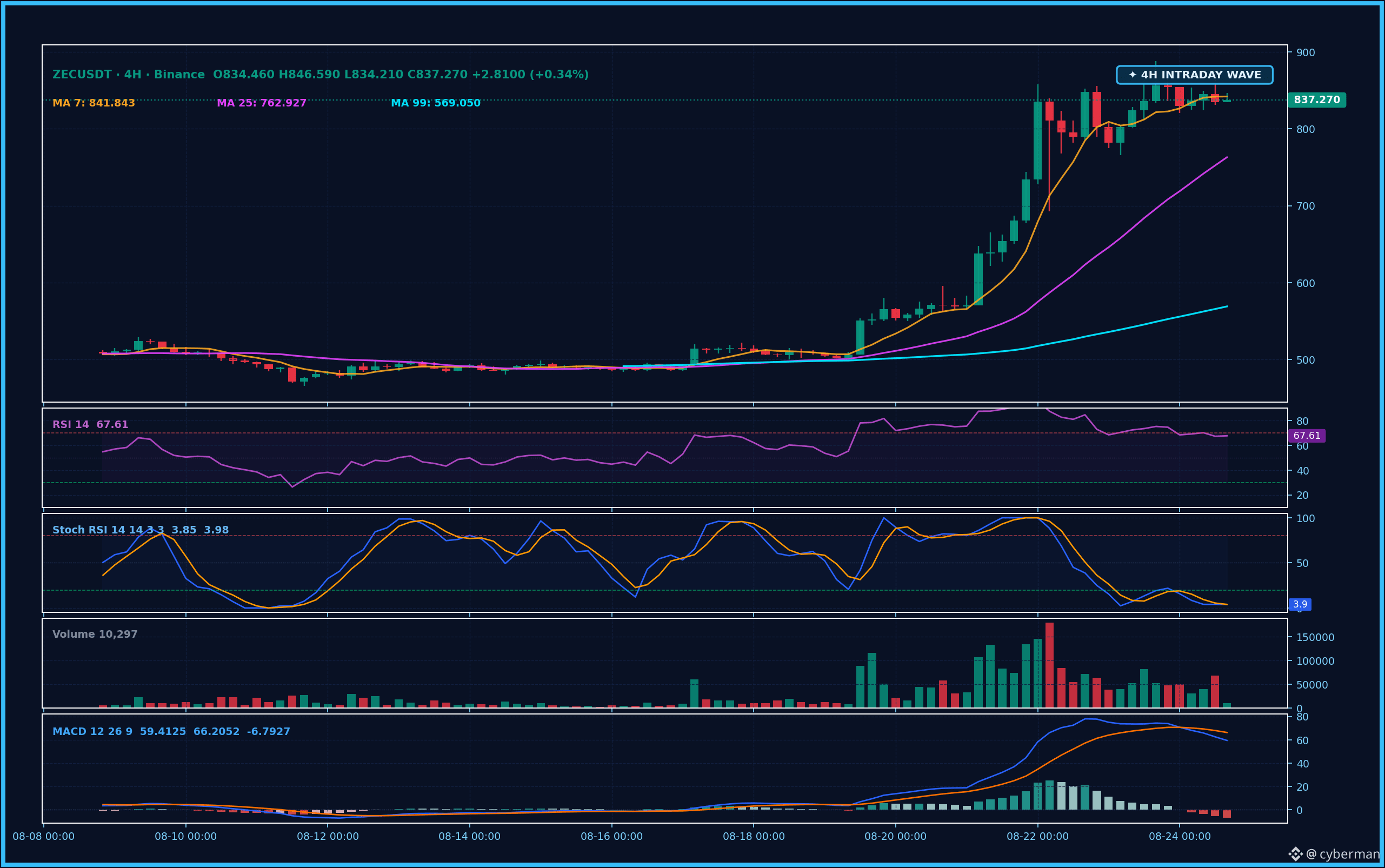
Task: Click the 3.9 Stoch RSI value tag
Action: [1300, 604]
